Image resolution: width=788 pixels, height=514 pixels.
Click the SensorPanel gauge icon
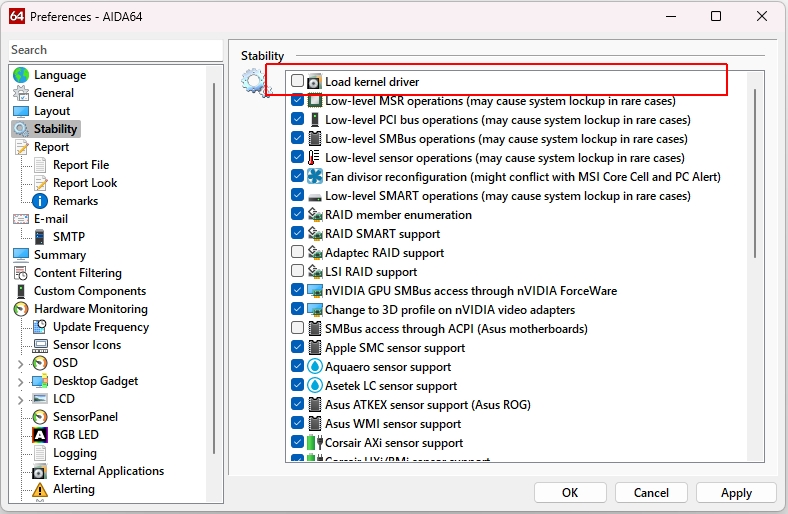(40, 417)
